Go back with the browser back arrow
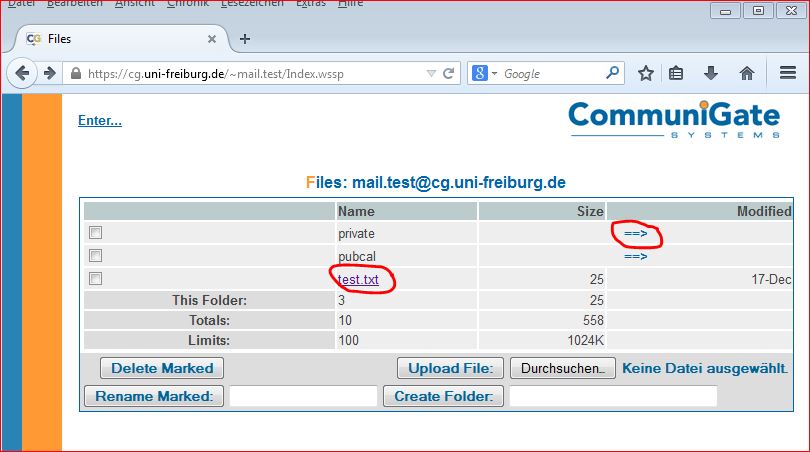The width and height of the screenshot is (810, 452). click(x=22, y=73)
